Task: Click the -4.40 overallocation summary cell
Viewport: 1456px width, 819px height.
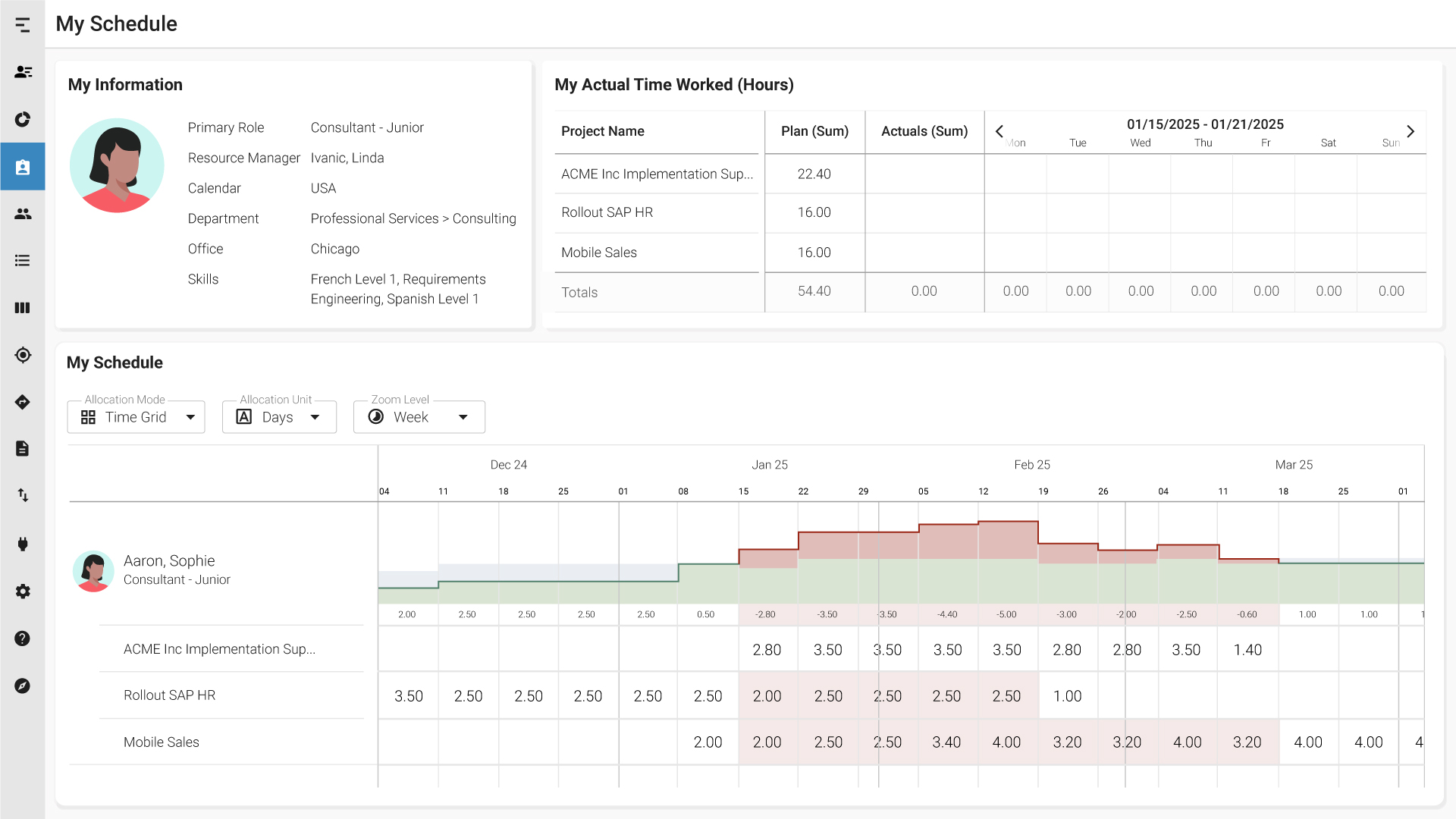Action: [947, 614]
